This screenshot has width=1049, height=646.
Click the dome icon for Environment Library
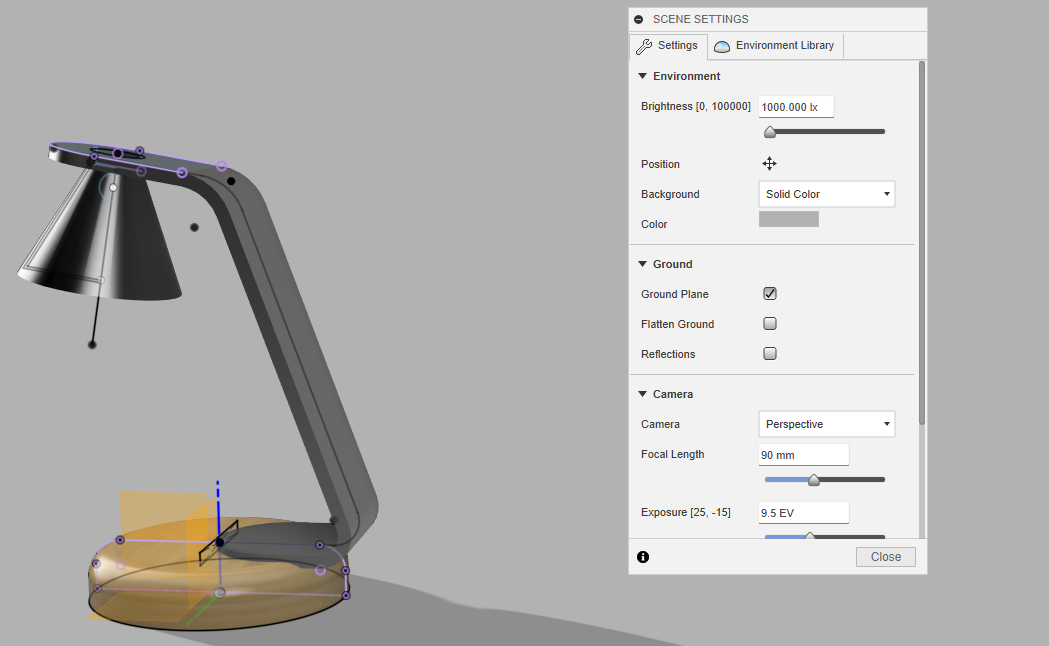pos(722,46)
